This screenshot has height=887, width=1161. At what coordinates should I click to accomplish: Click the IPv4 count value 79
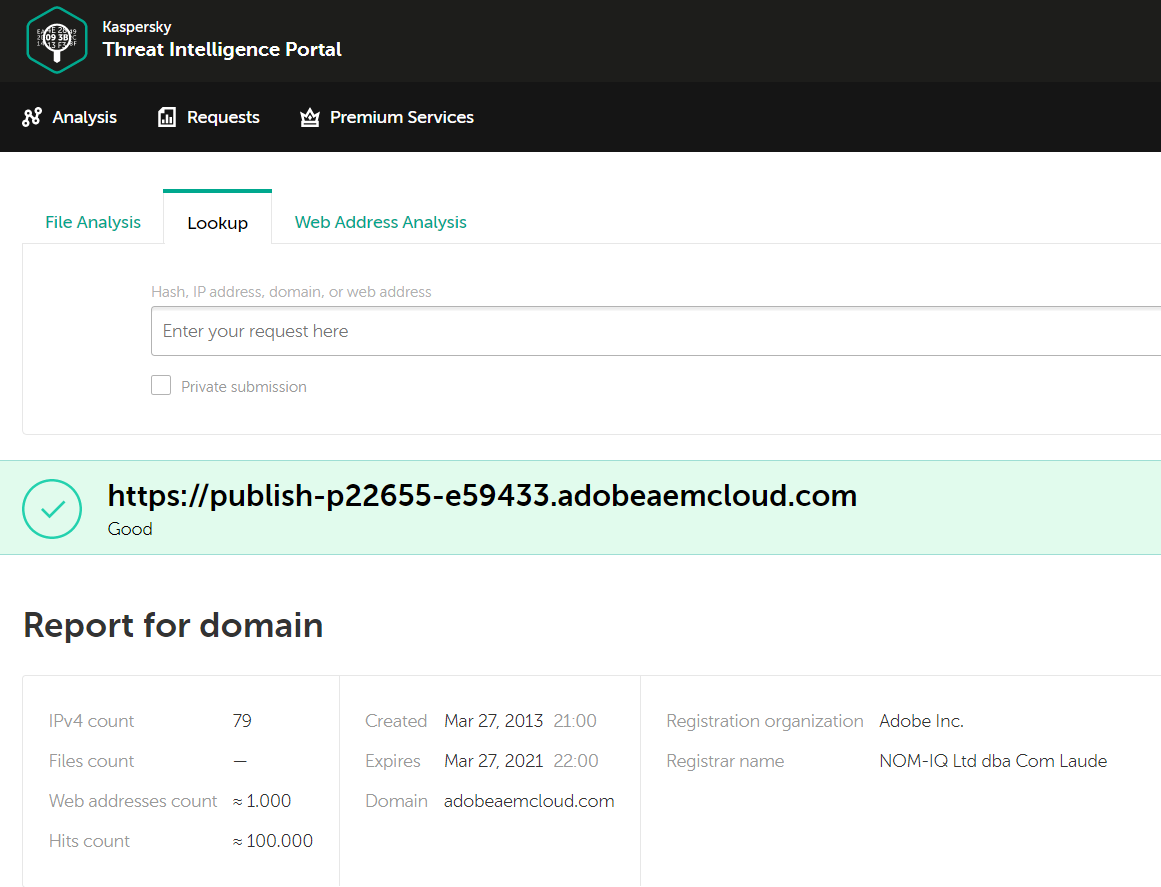(242, 720)
